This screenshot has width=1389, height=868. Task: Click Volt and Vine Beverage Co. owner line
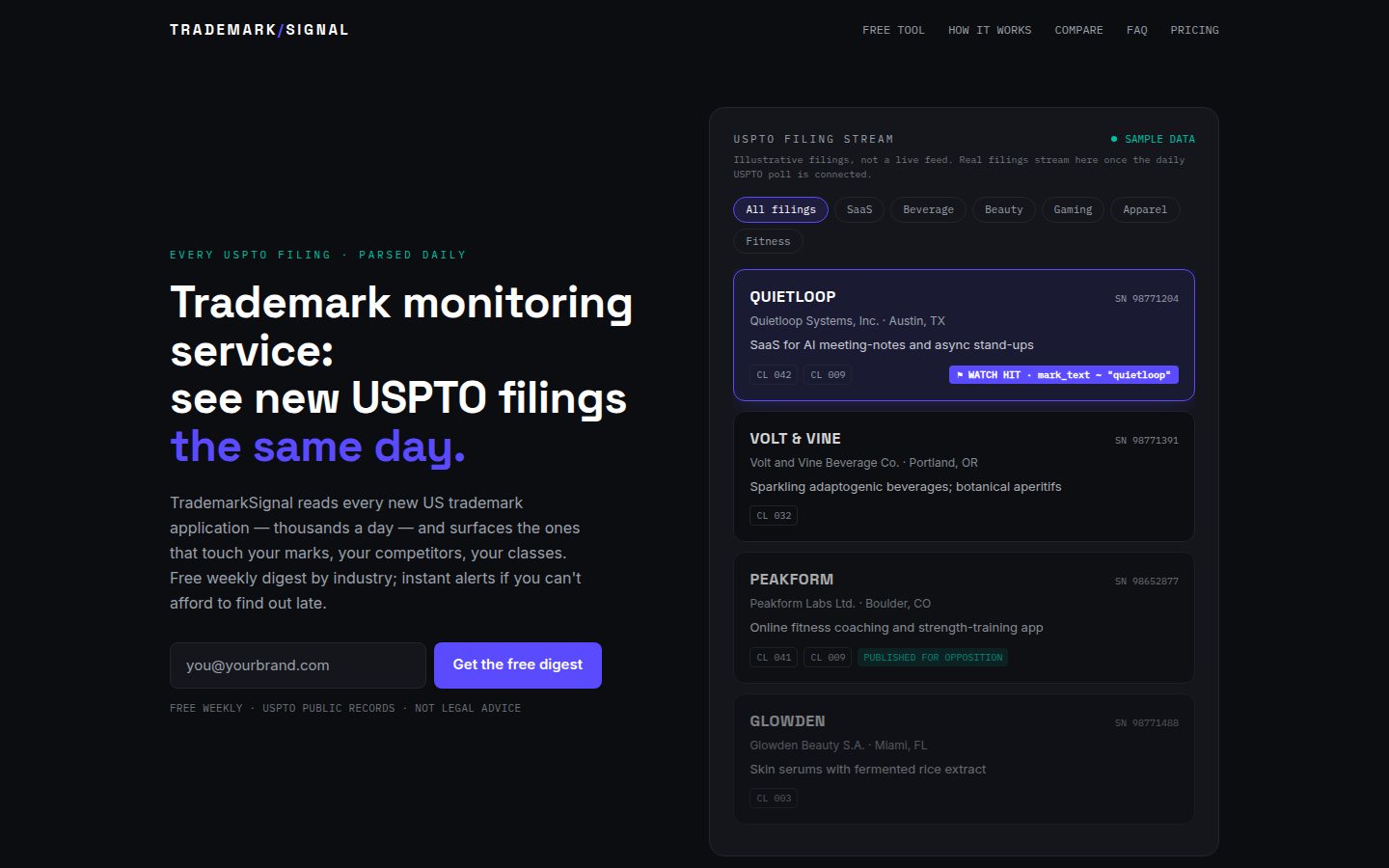[863, 463]
